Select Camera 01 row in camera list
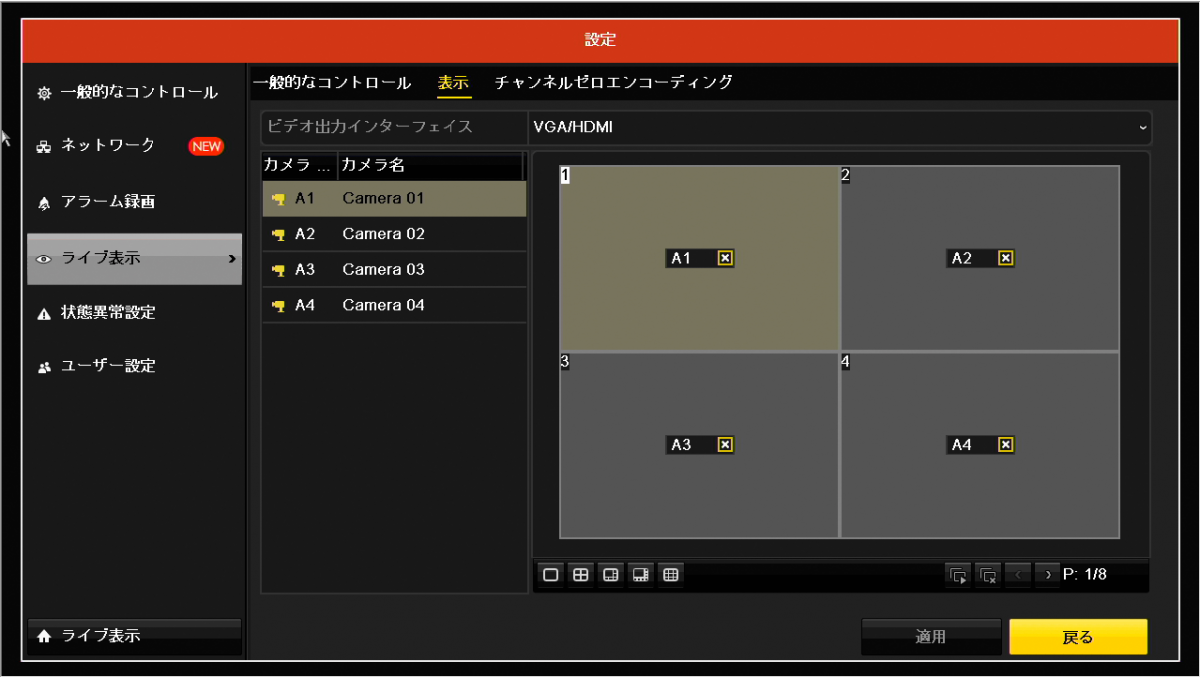The height and width of the screenshot is (677, 1200). coord(394,199)
